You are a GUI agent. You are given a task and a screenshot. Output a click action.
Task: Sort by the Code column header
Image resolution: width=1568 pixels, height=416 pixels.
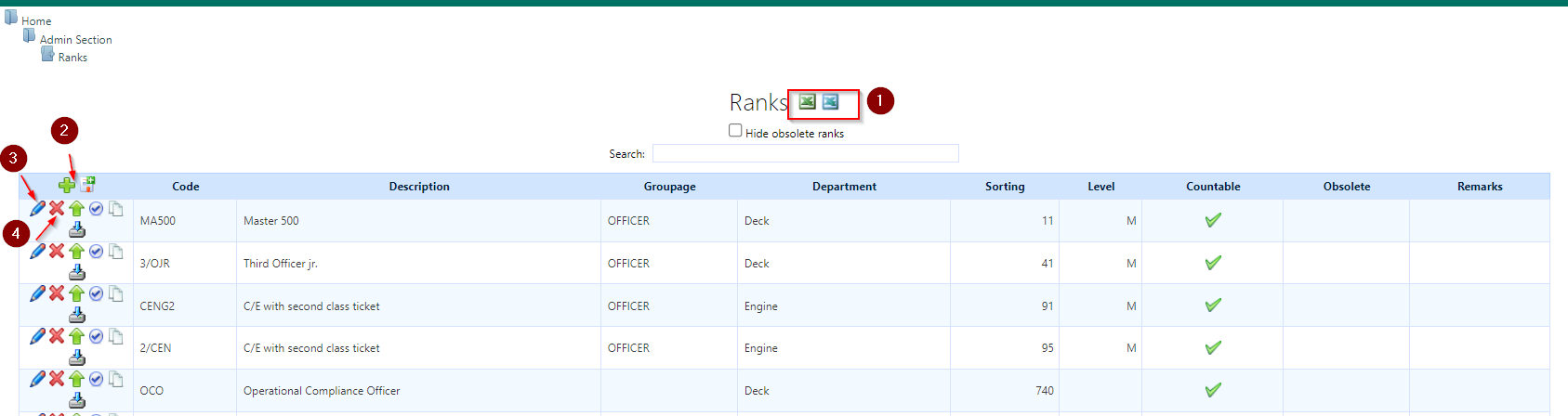pos(186,187)
